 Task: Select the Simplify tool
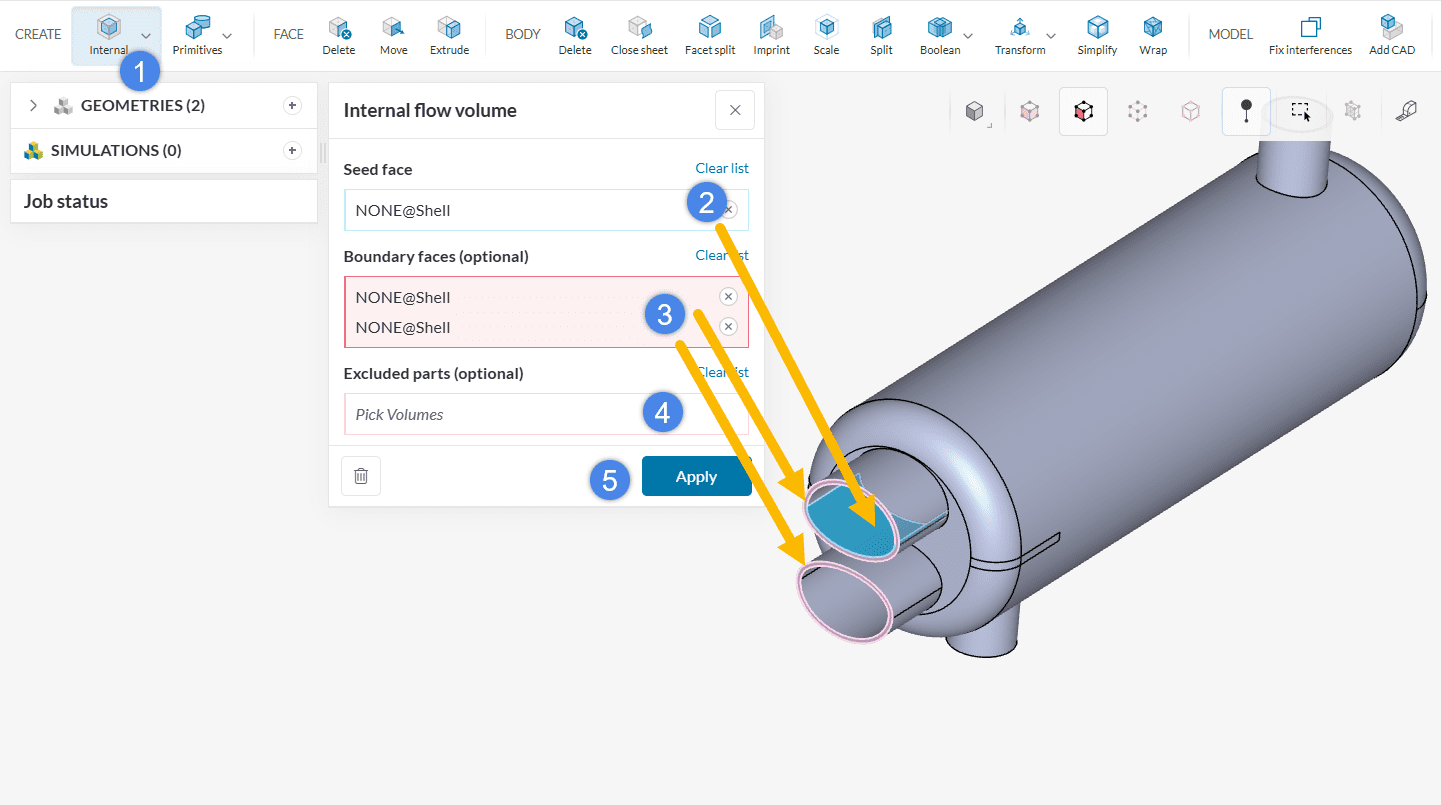point(1097,35)
